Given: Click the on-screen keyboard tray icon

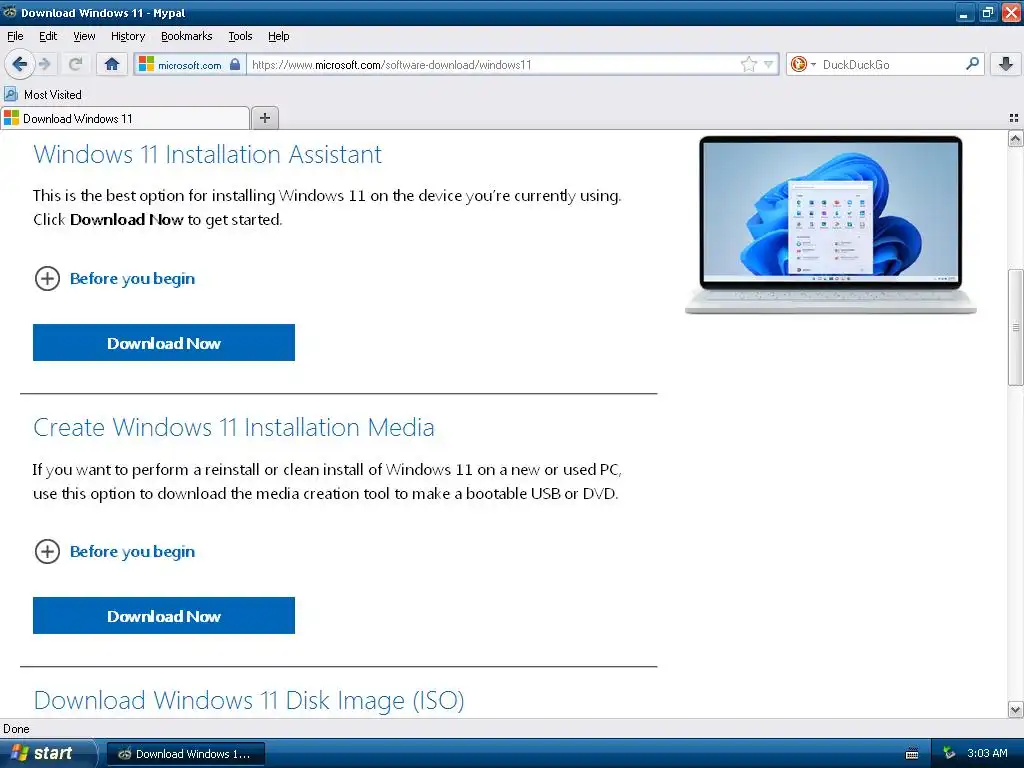Looking at the screenshot, I should (912, 754).
